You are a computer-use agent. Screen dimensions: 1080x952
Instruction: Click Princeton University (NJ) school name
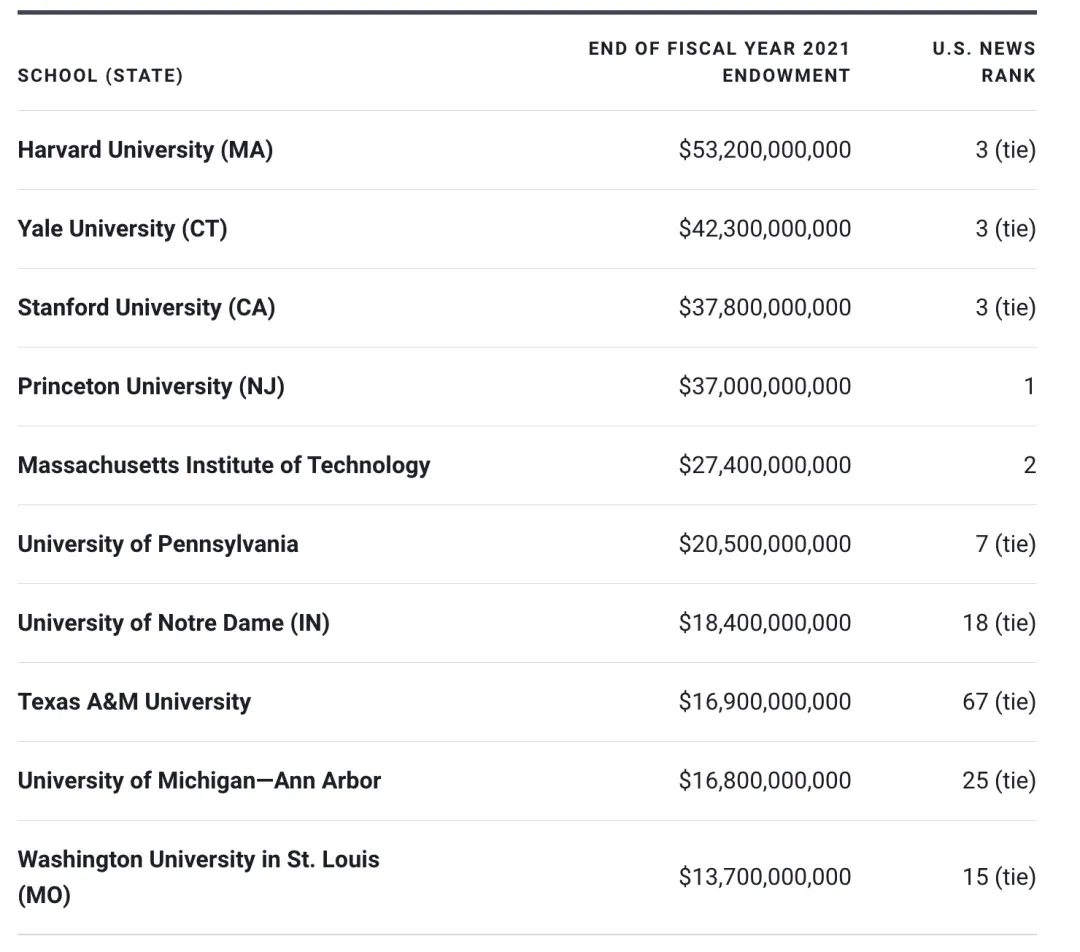point(151,387)
